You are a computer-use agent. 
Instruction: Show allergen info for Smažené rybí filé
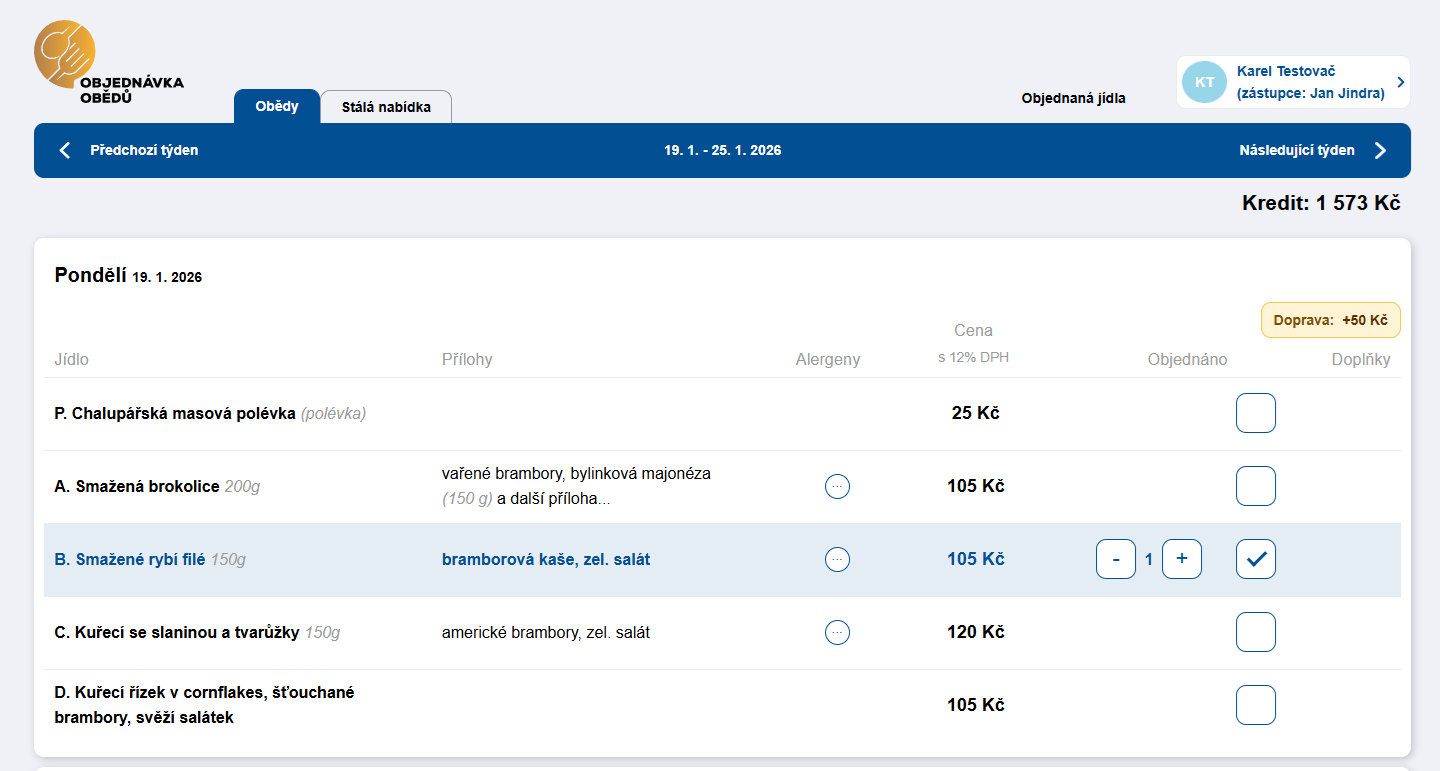click(837, 560)
